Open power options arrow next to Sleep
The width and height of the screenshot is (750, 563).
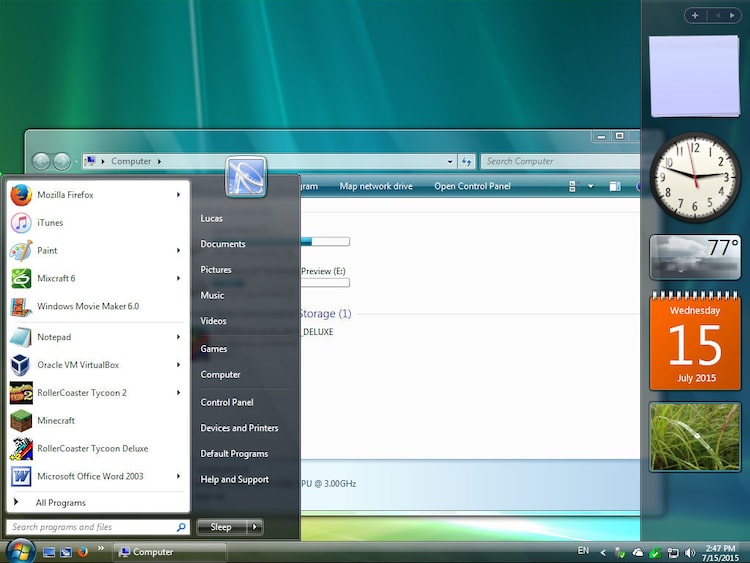(x=256, y=527)
